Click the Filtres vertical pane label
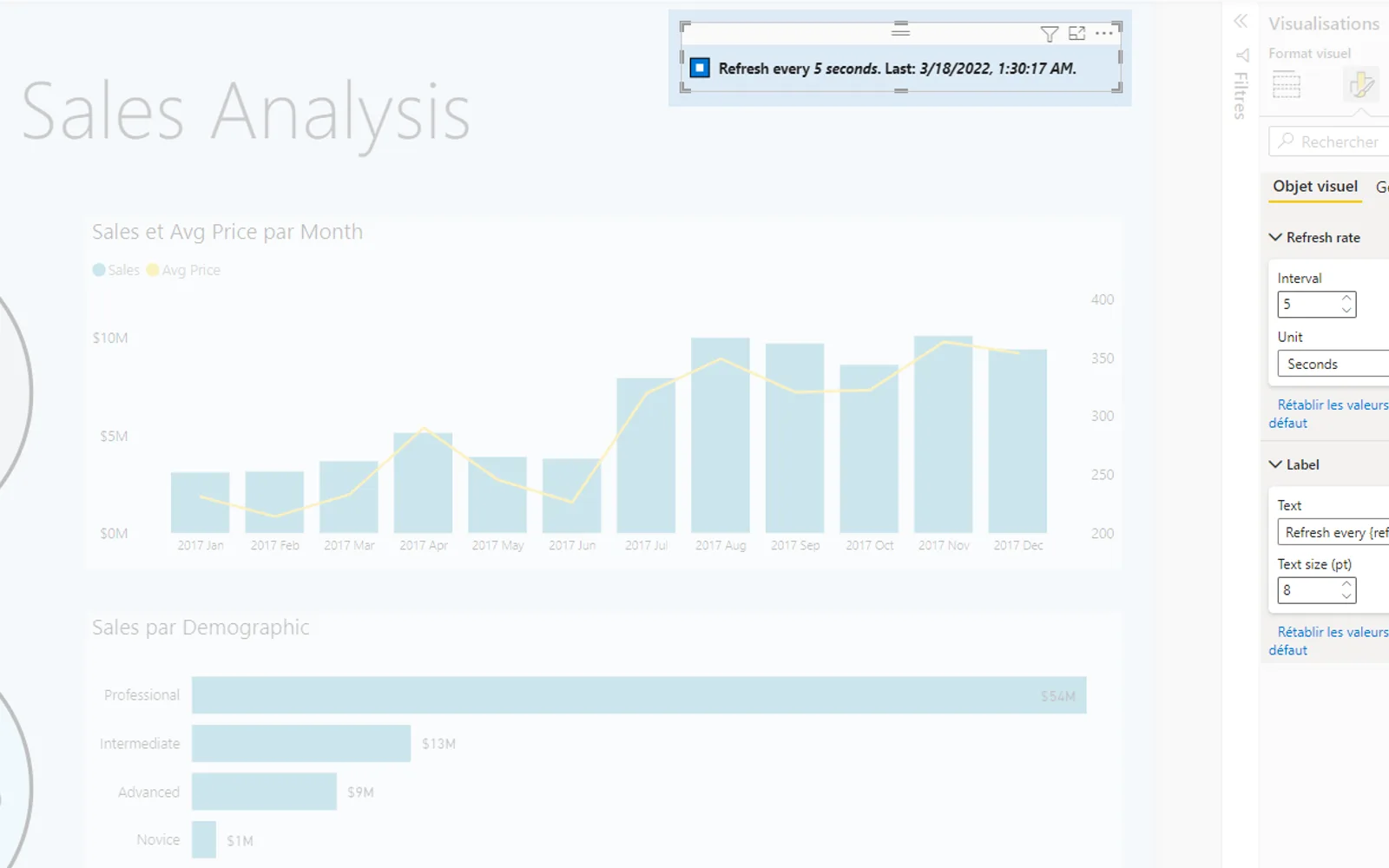The height and width of the screenshot is (868, 1389). point(1241,95)
